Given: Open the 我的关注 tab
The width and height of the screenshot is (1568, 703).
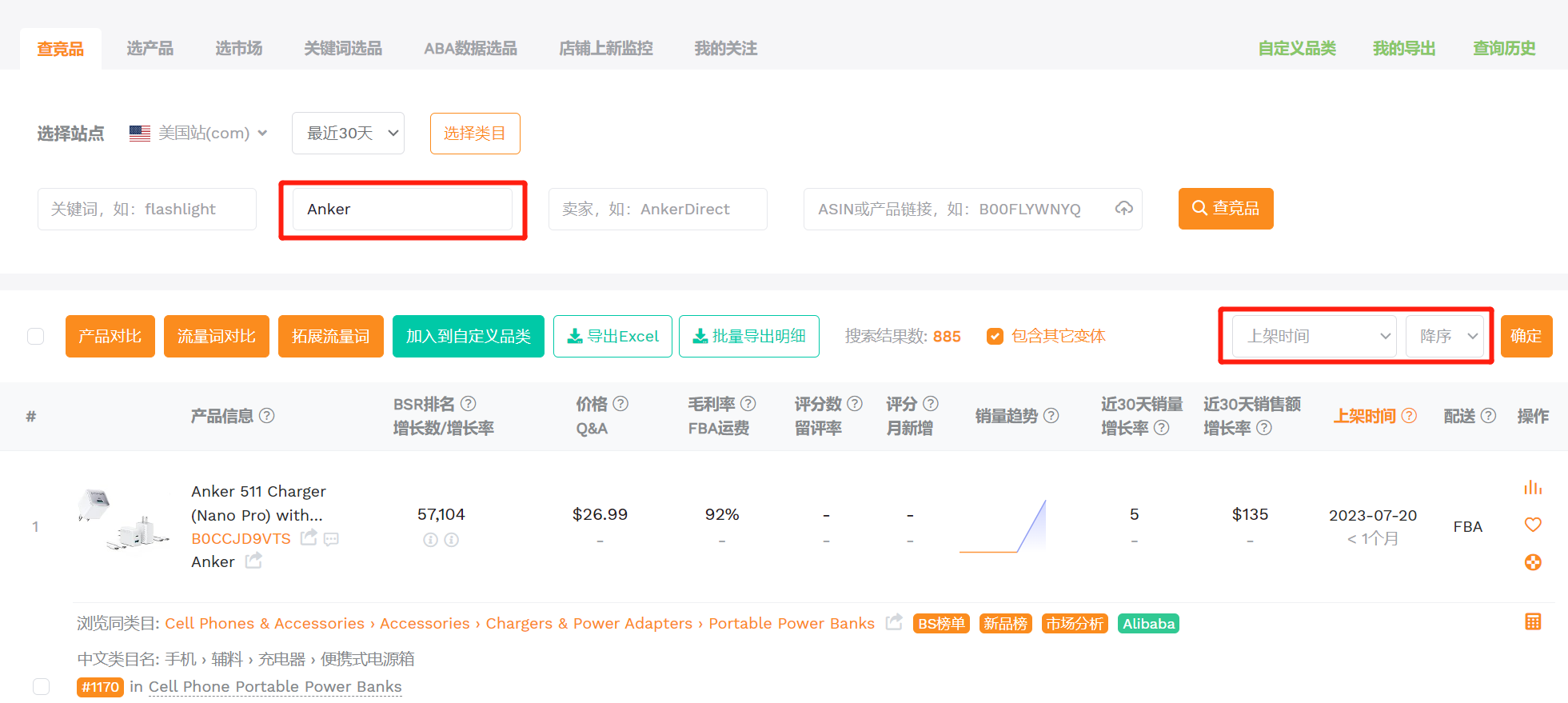Looking at the screenshot, I should [x=725, y=49].
